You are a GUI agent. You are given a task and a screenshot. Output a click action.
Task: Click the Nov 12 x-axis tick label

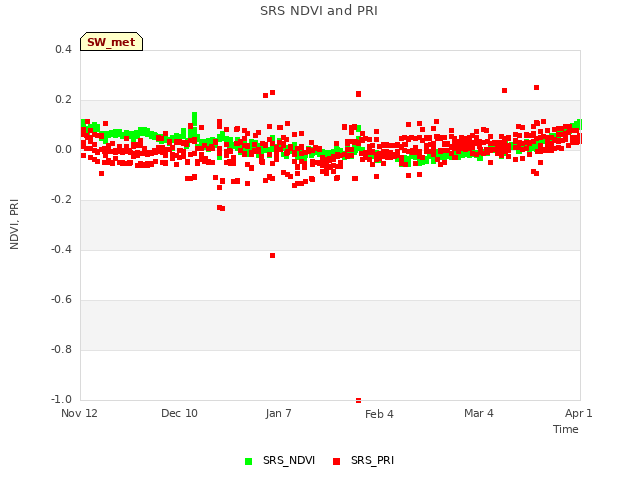[79, 413]
